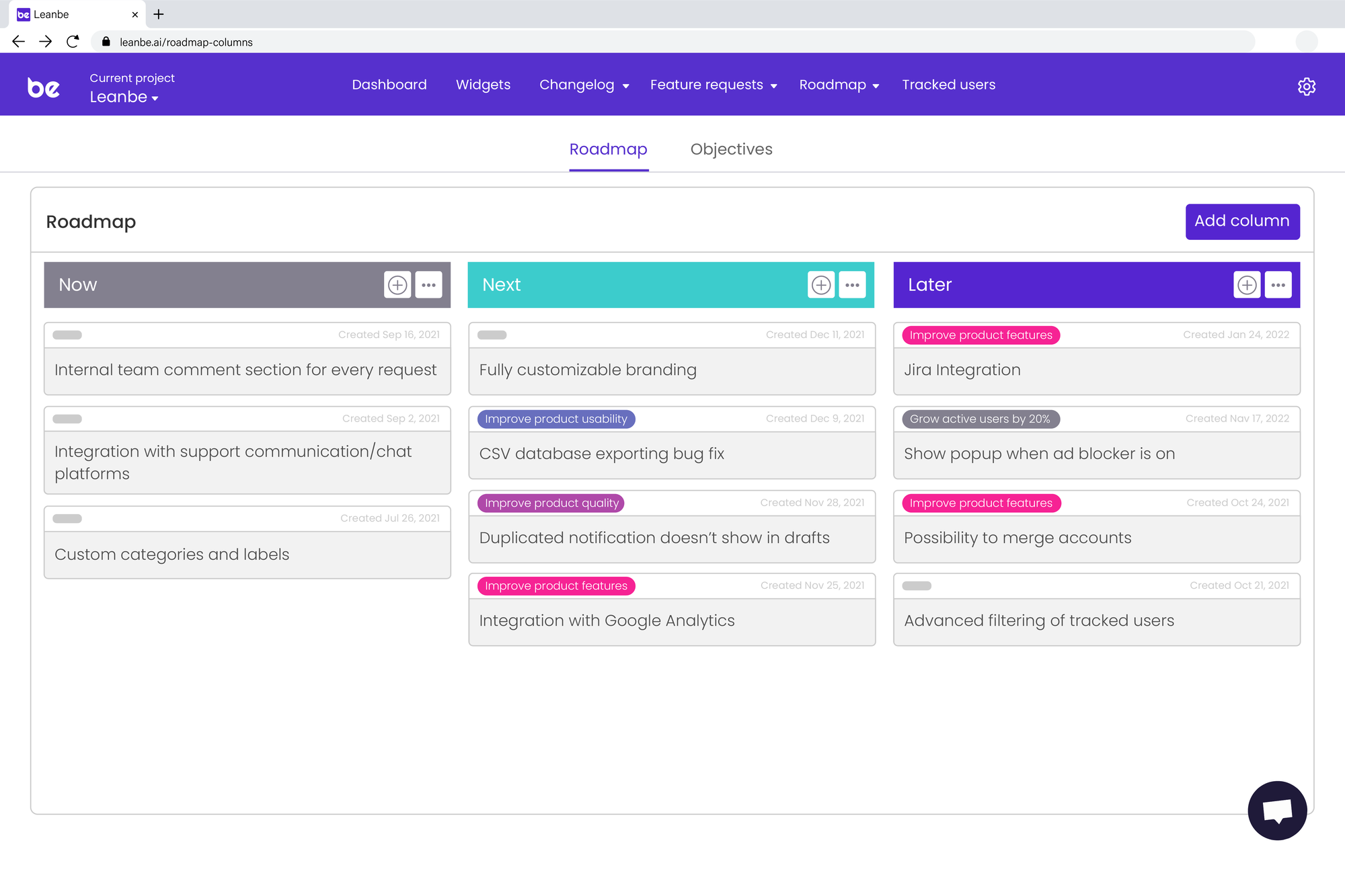
Task: Click the add item icon in Now column
Action: click(397, 285)
